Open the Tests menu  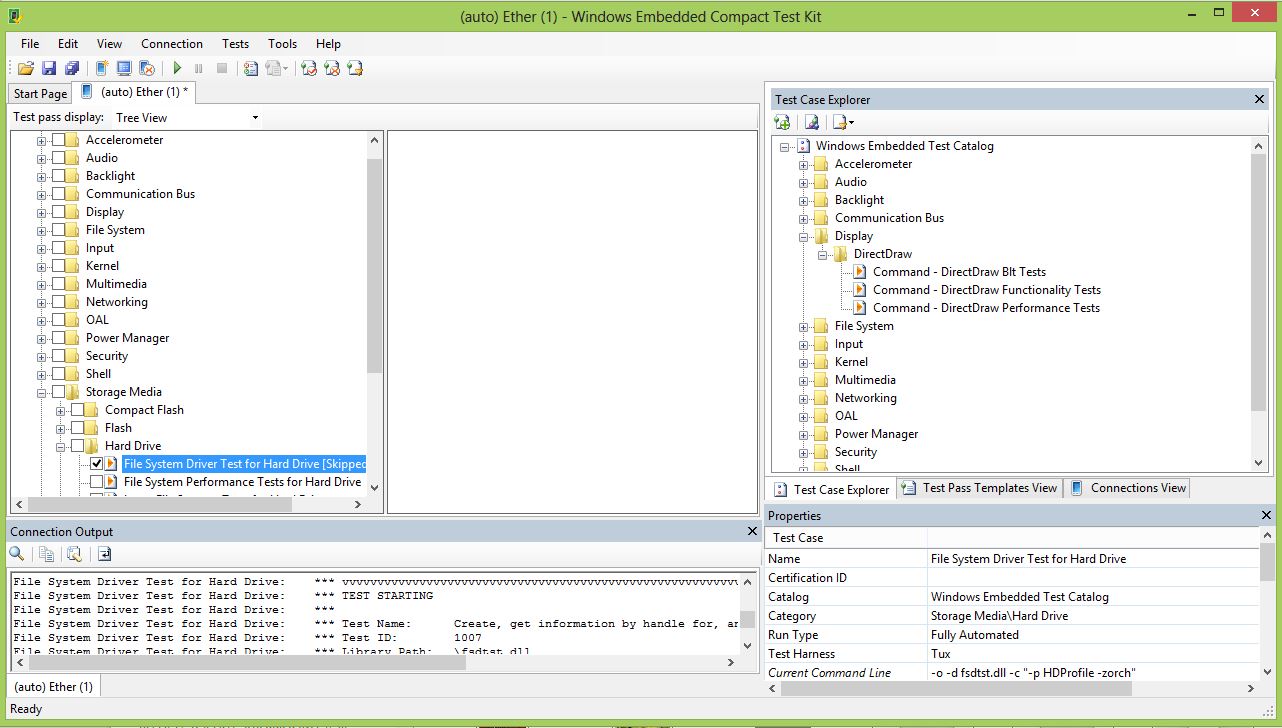236,44
